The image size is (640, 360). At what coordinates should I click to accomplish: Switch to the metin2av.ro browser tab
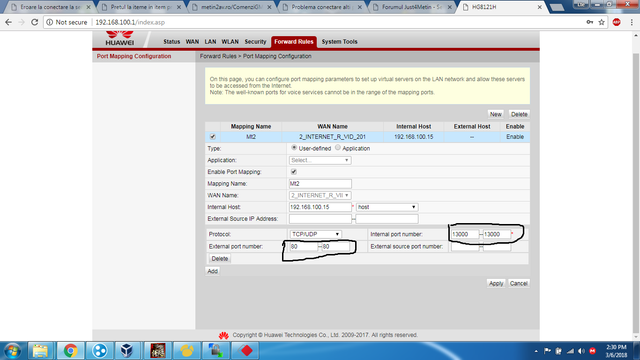coord(231,7)
